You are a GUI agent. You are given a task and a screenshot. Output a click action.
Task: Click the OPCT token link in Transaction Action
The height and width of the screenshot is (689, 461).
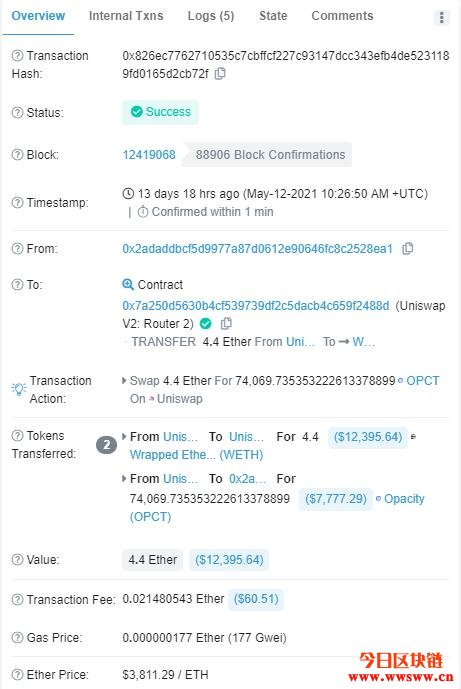tap(422, 381)
